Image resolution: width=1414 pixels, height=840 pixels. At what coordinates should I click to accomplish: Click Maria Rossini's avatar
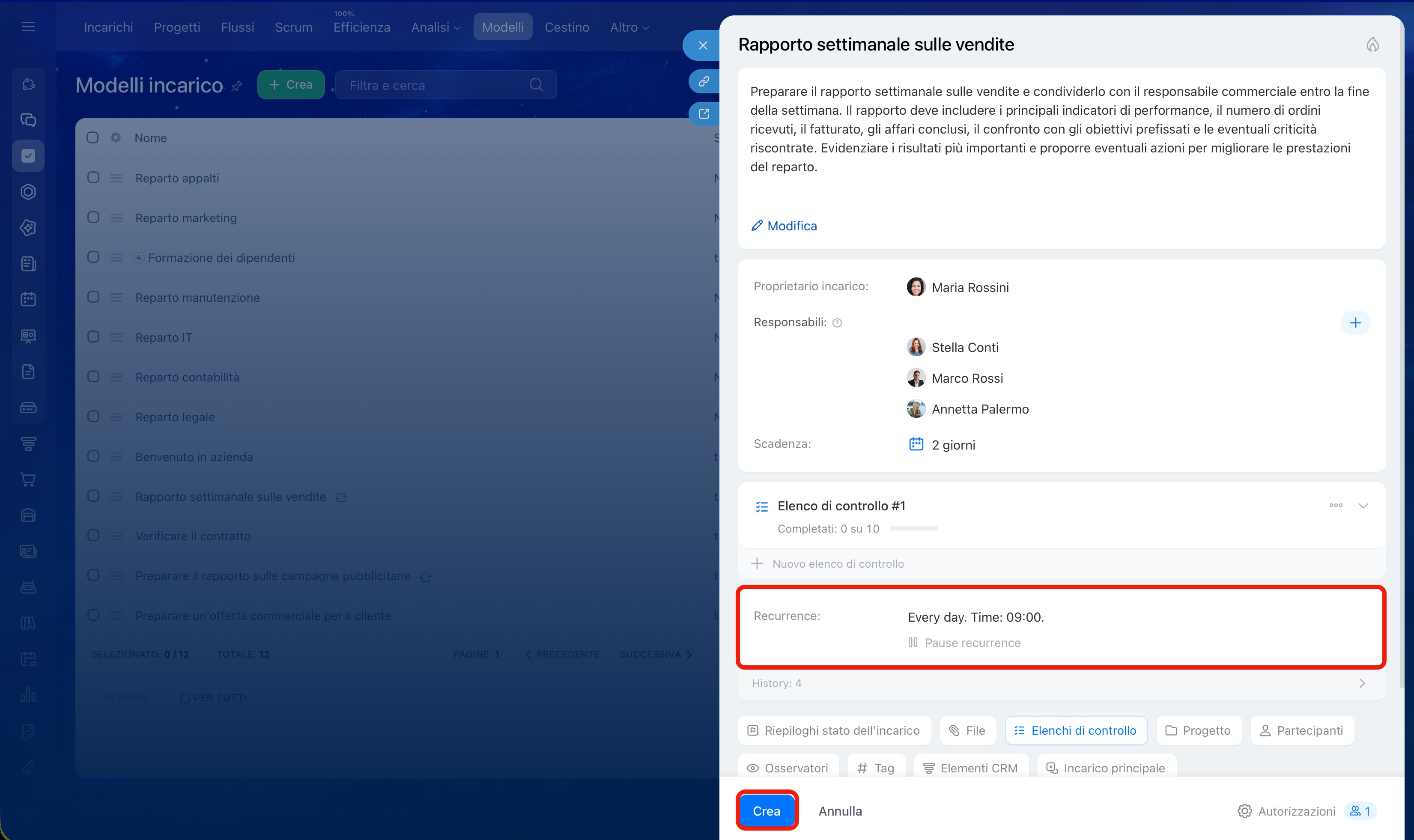tap(916, 287)
